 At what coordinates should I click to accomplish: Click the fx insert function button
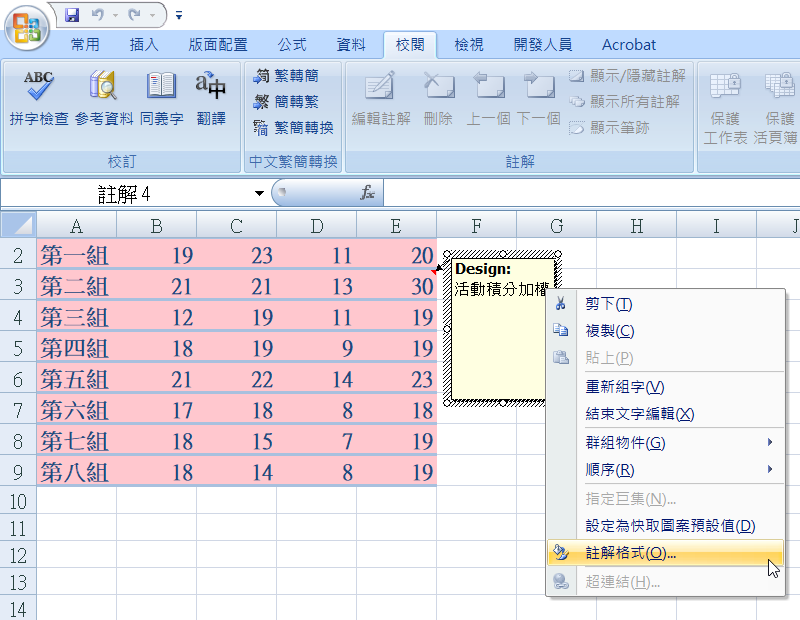(x=367, y=193)
